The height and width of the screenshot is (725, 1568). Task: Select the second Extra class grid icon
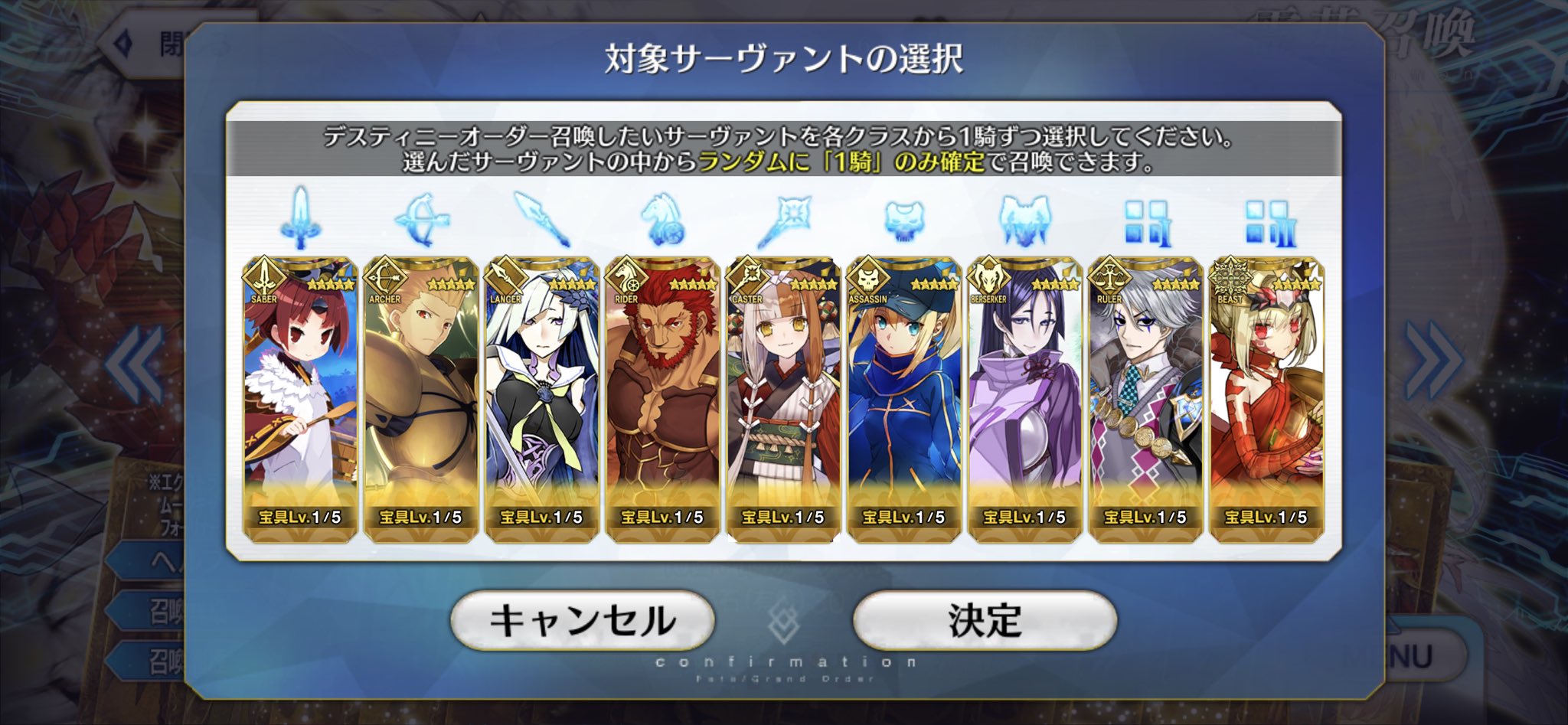click(1267, 223)
